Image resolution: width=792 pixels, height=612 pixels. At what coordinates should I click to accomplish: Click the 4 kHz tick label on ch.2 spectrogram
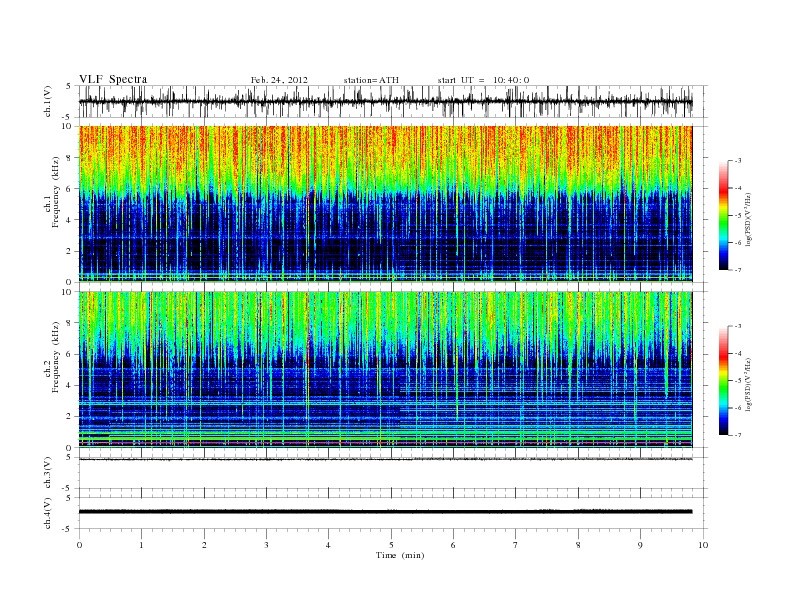click(70, 386)
